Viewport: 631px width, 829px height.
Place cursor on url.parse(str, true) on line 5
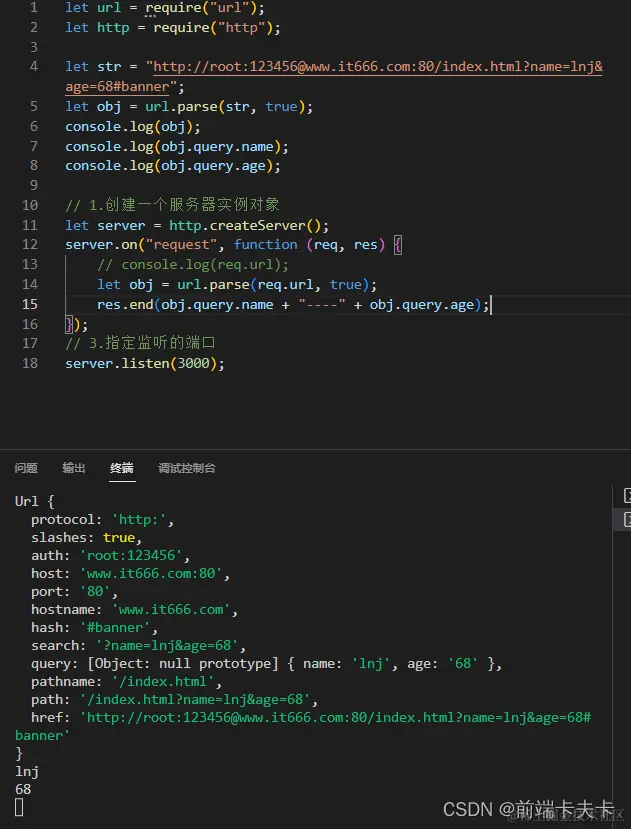pos(225,107)
